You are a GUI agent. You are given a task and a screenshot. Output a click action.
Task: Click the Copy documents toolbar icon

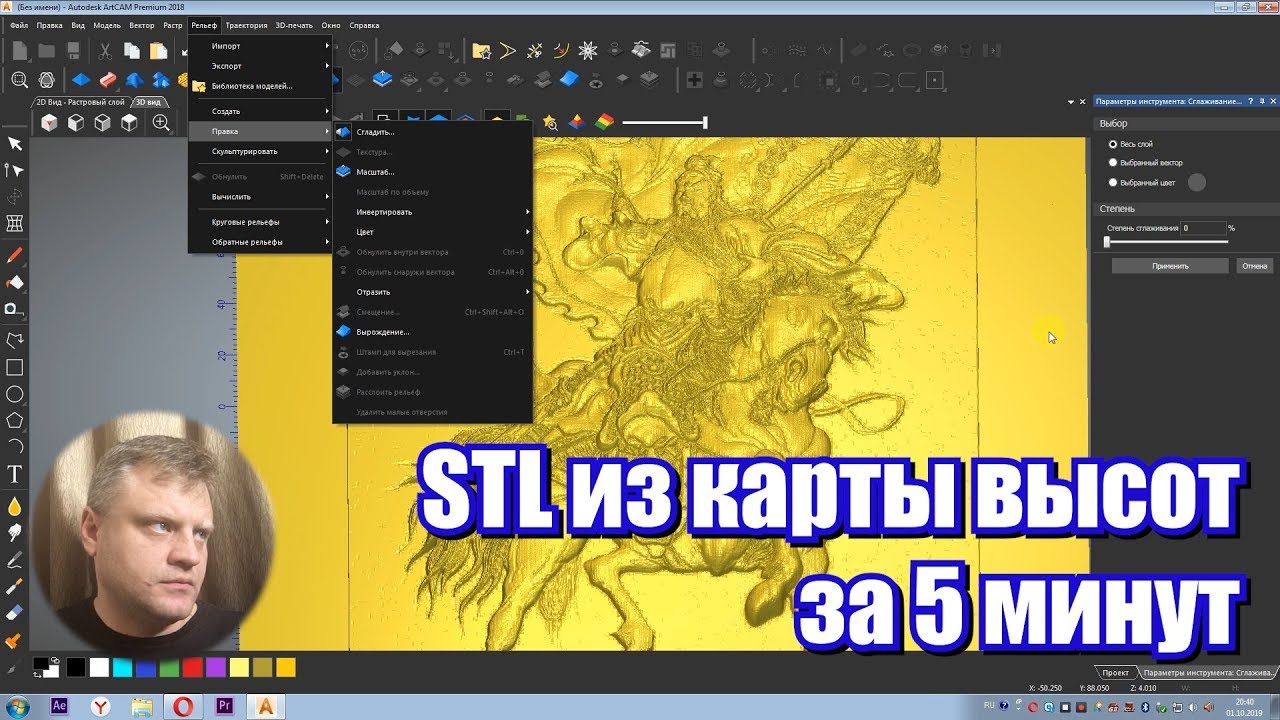(x=131, y=50)
